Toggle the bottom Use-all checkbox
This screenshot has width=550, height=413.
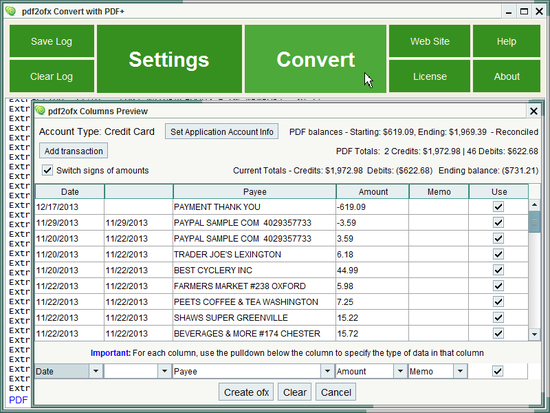pyautogui.click(x=498, y=371)
